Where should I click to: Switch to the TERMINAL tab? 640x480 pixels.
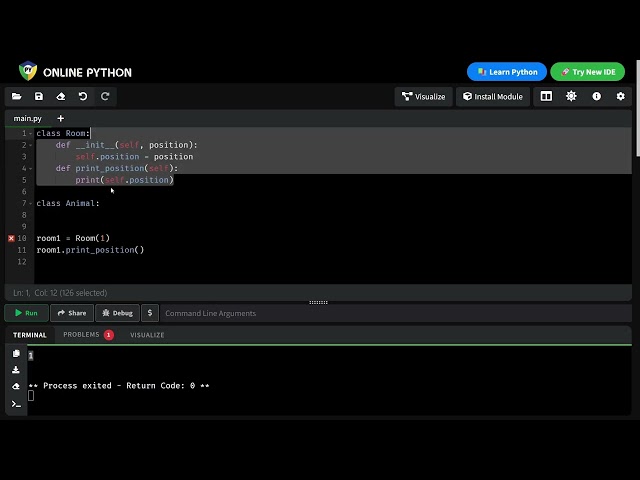(x=30, y=335)
